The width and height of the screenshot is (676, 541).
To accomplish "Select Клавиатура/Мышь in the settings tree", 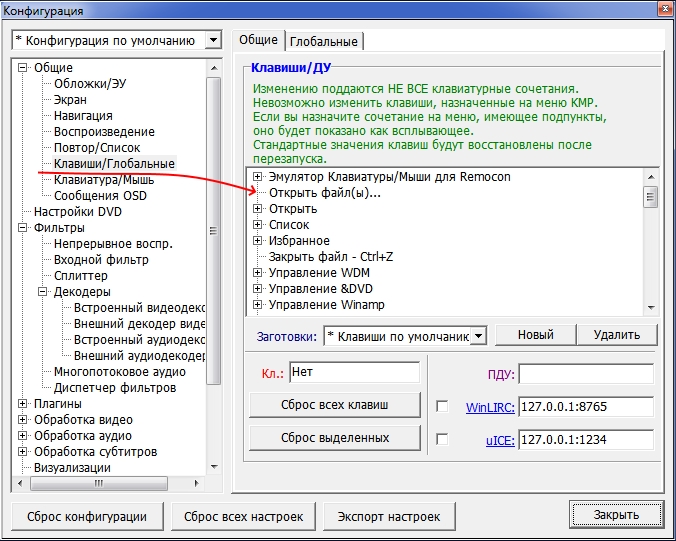I will point(103,180).
